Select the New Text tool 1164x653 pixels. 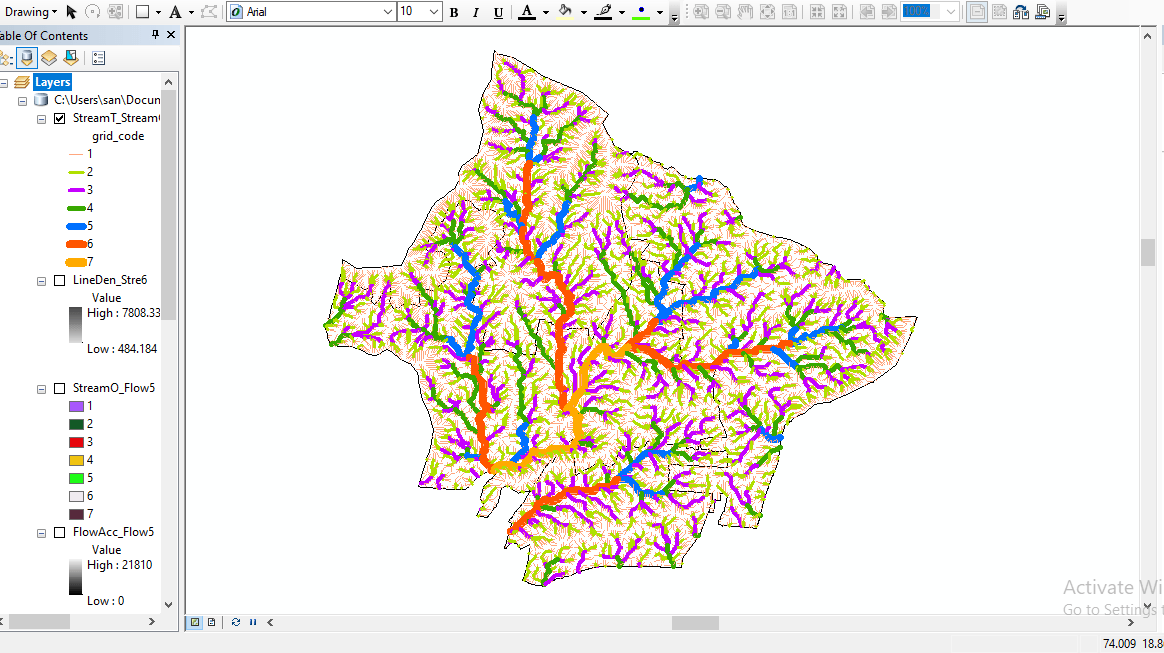[x=175, y=12]
